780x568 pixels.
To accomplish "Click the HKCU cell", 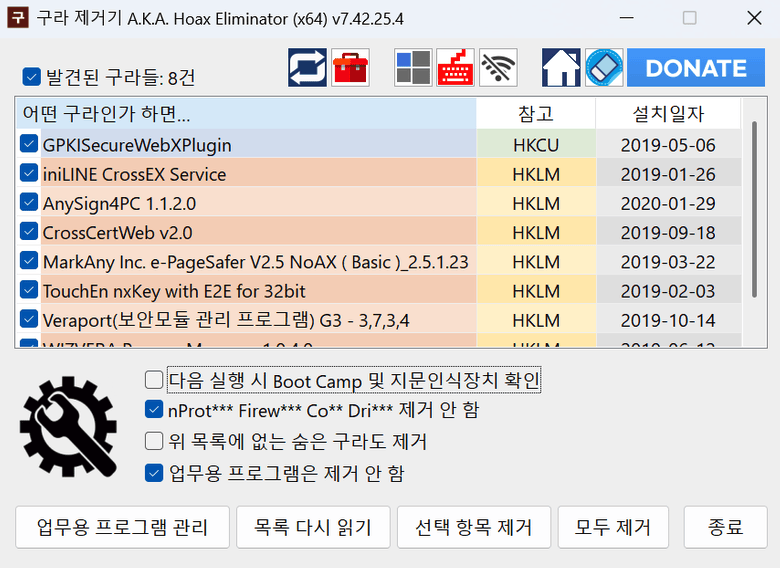I will coord(536,145).
